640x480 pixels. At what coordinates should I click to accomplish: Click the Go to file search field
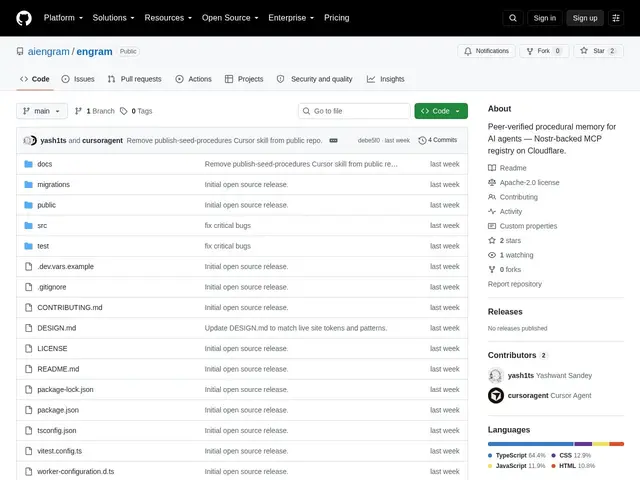click(x=354, y=111)
